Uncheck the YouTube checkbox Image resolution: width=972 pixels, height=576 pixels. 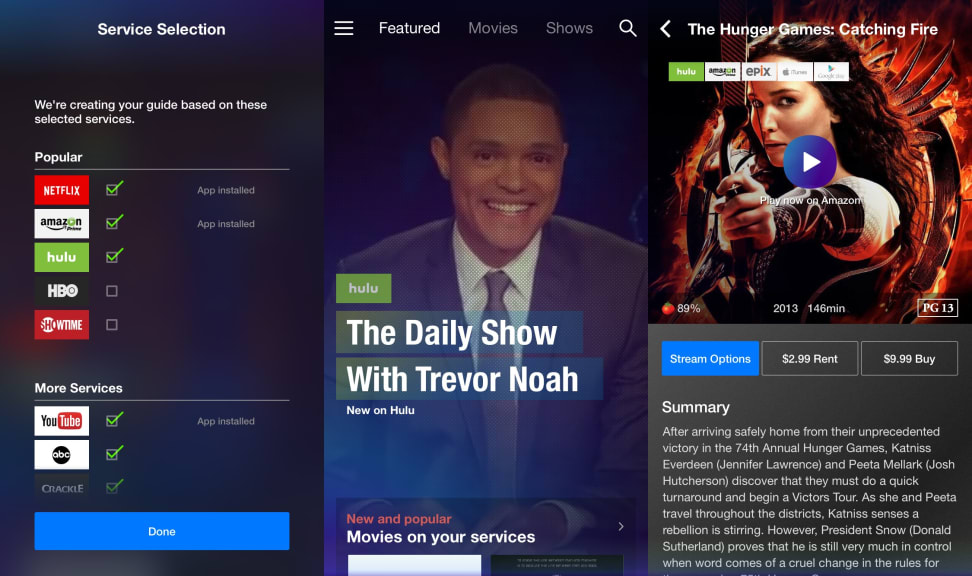[113, 420]
